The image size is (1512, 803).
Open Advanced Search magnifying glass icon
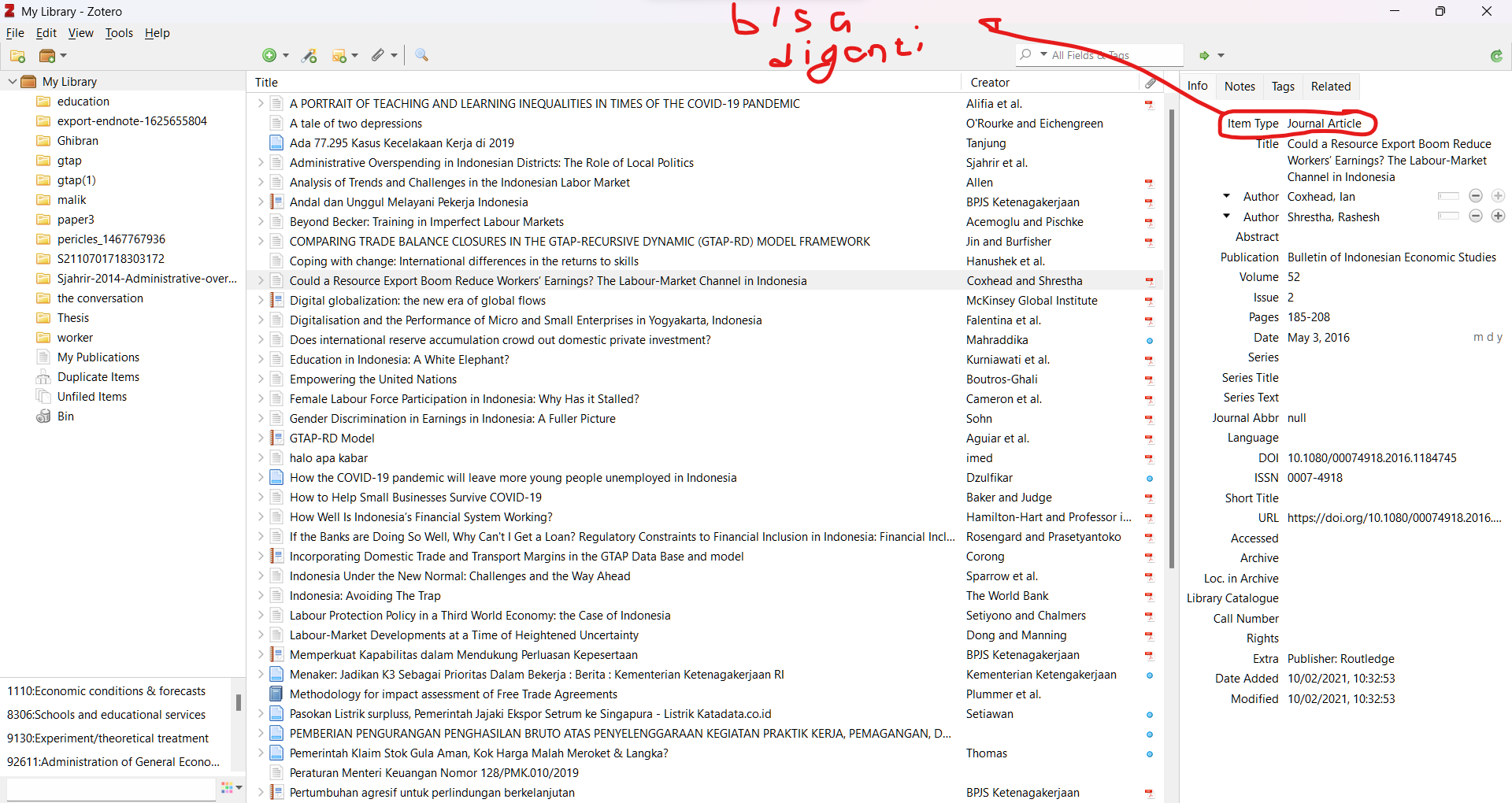point(421,55)
